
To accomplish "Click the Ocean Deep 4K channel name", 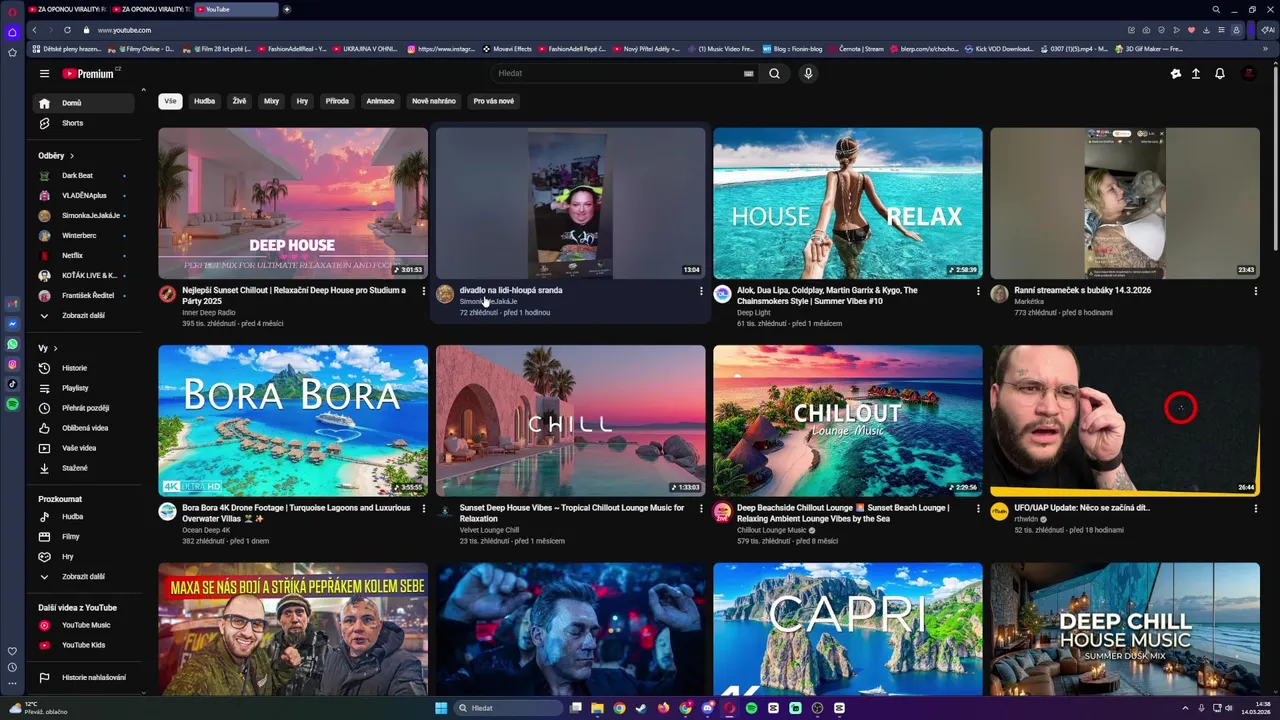I will pyautogui.click(x=206, y=530).
